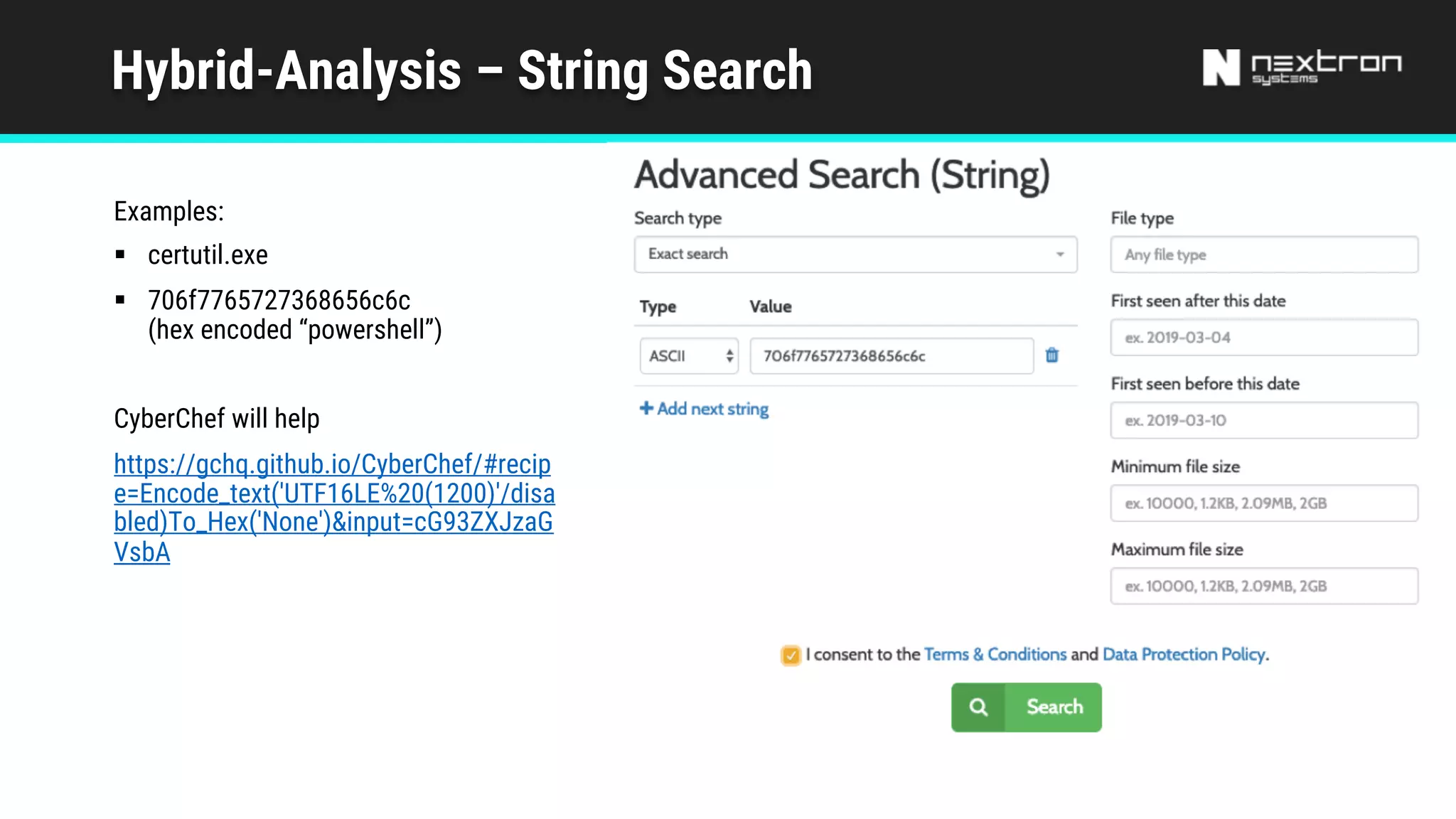Click the Advanced Search (String) heading

(842, 176)
